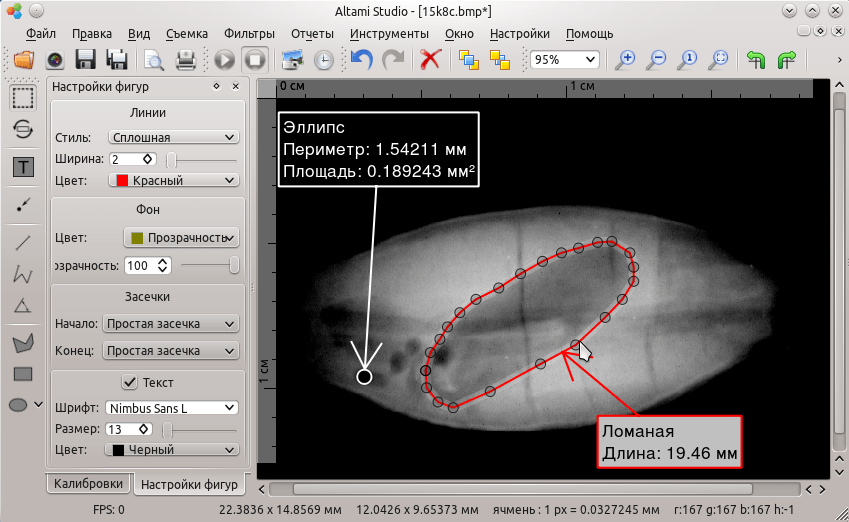Click the text Размер slider
Viewport: 849px width, 522px height.
click(x=200, y=430)
